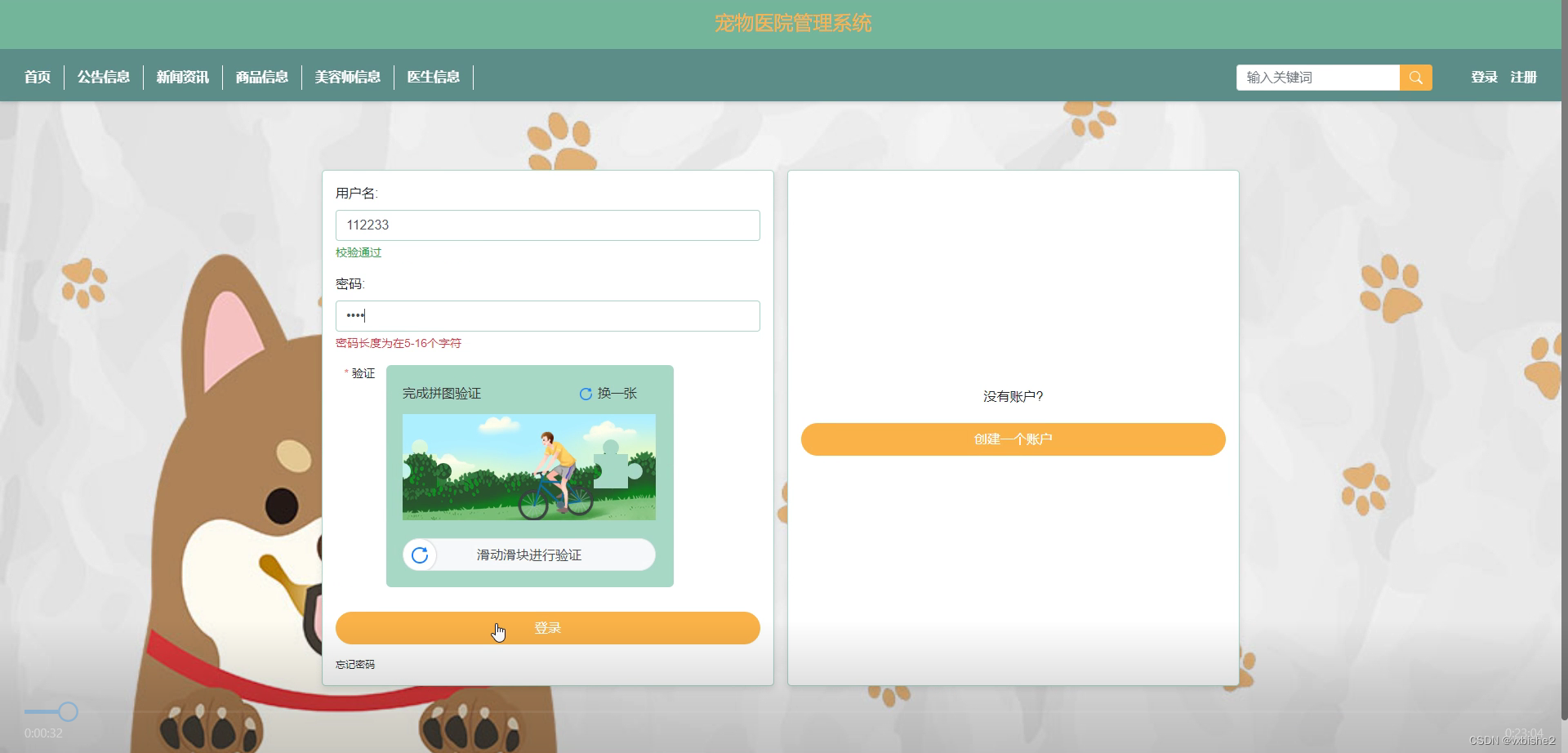Click the orange search magnifier icon
The height and width of the screenshot is (753, 1568).
(1415, 78)
